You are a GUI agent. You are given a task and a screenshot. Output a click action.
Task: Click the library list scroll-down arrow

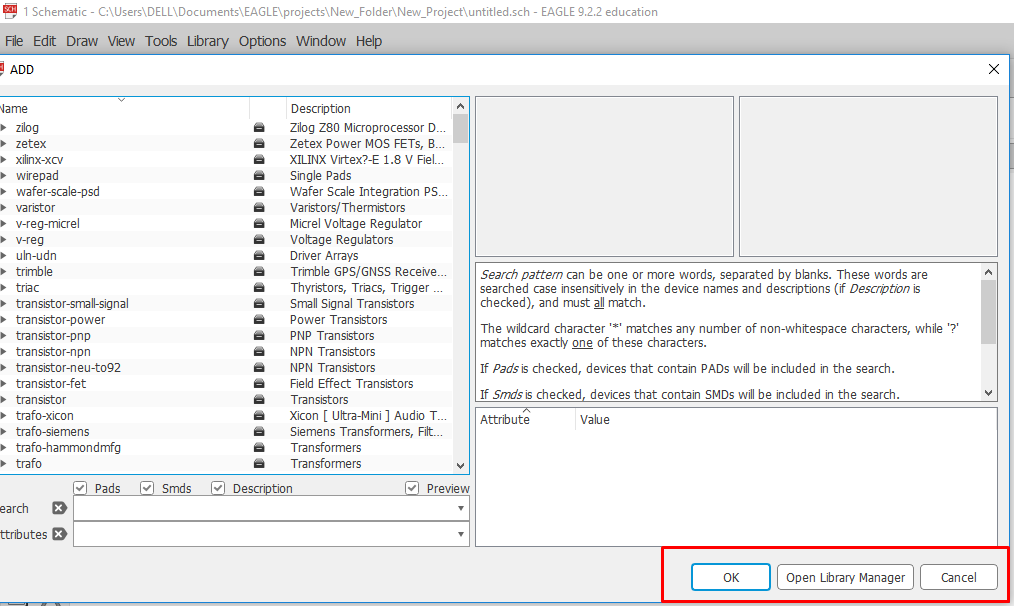pyautogui.click(x=460, y=466)
